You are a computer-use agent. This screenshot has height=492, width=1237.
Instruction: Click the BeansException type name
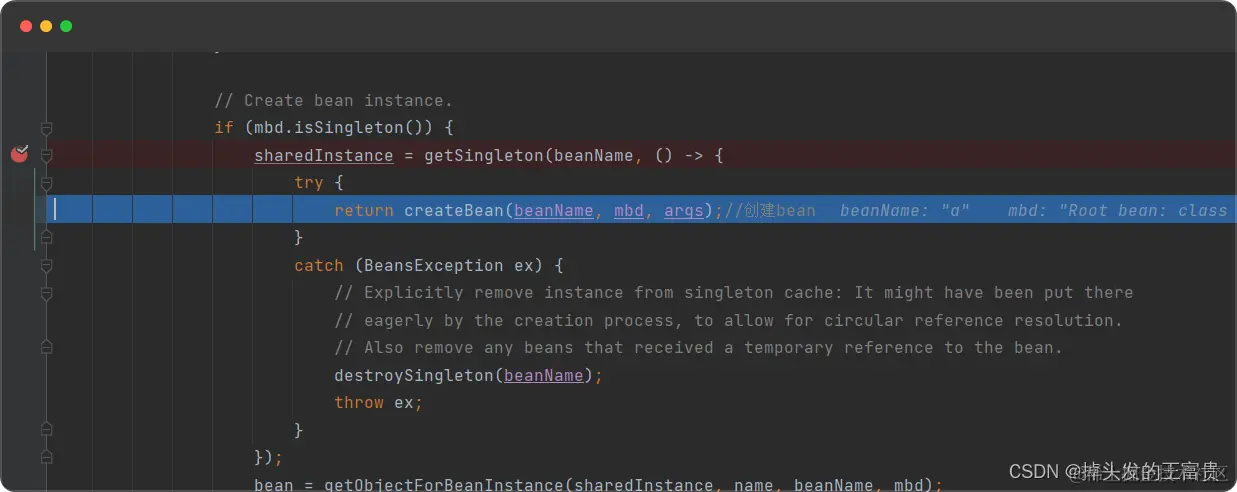pos(434,265)
